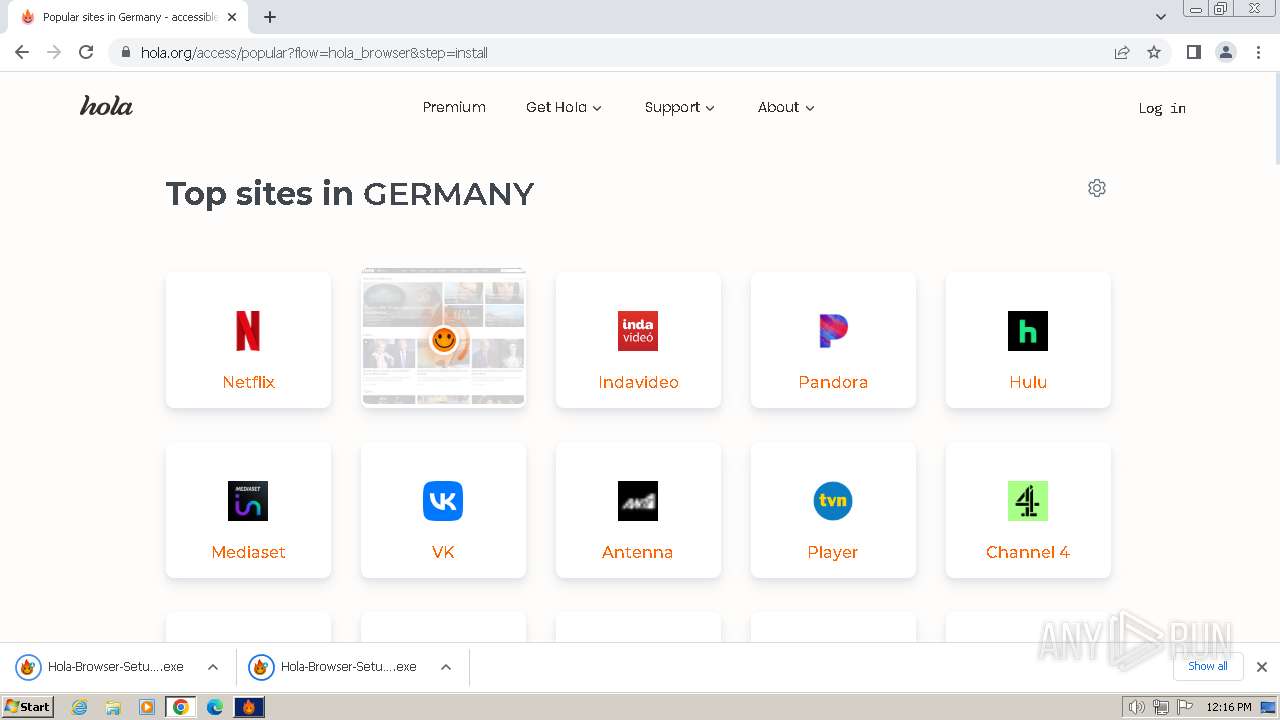This screenshot has width=1280, height=720.
Task: Click the forward navigation arrow
Action: [x=54, y=52]
